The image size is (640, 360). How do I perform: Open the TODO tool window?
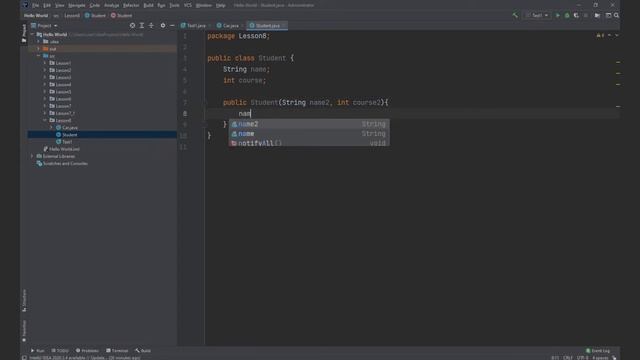click(x=60, y=351)
